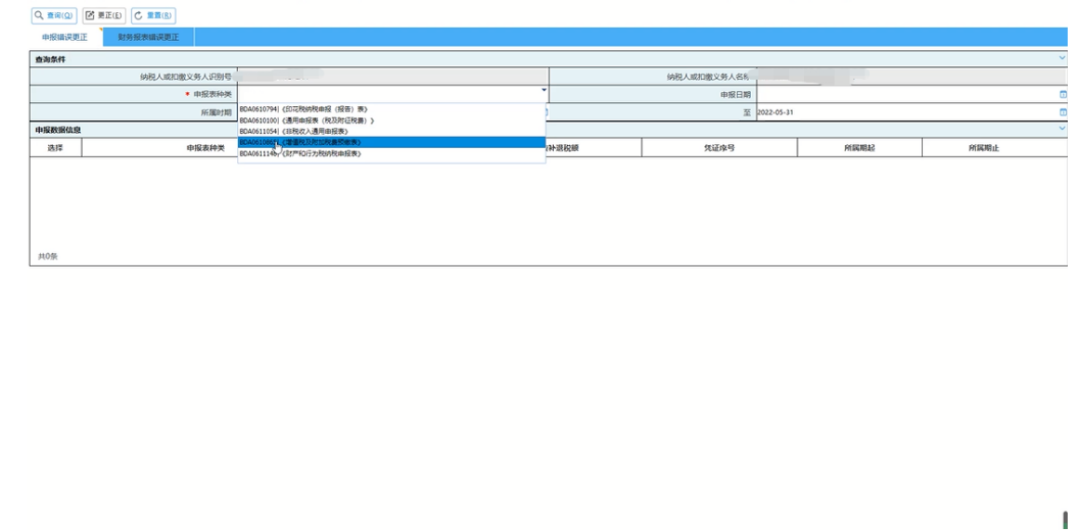Viewport: 1080px width, 530px height.
Task: Switch to the 申报错误更正 tab
Action: [x=65, y=37]
